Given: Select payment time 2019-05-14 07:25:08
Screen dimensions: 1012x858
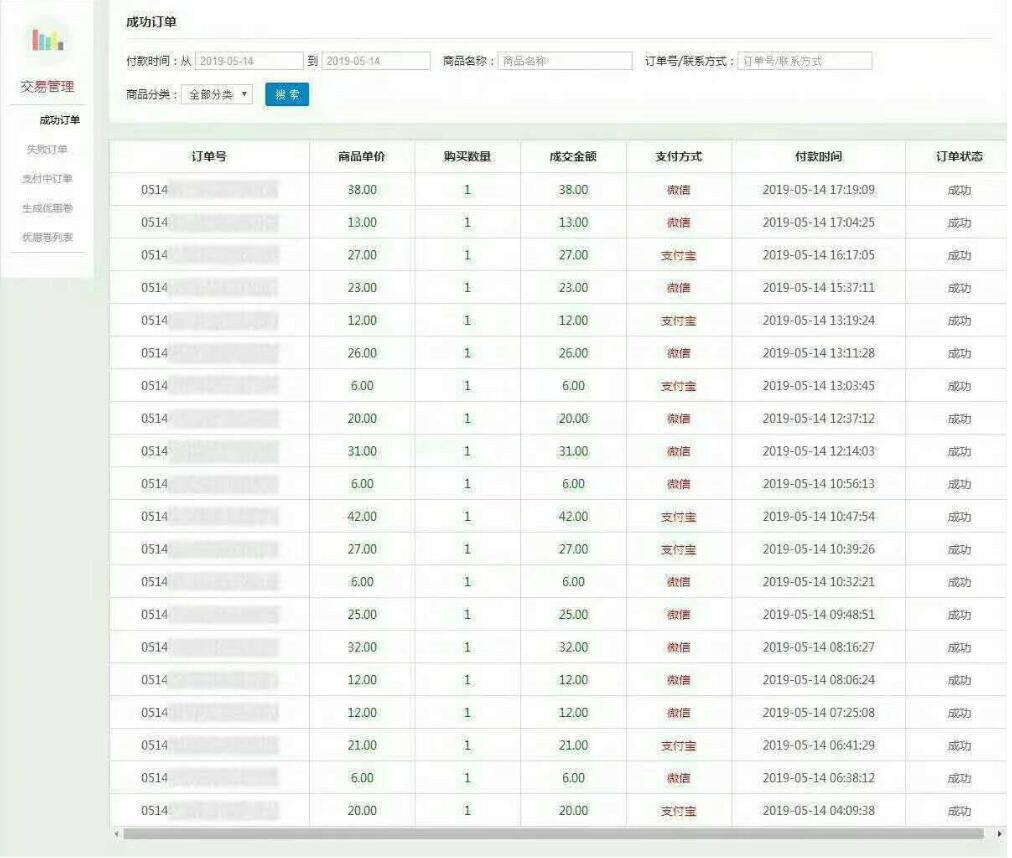Looking at the screenshot, I should tap(818, 713).
